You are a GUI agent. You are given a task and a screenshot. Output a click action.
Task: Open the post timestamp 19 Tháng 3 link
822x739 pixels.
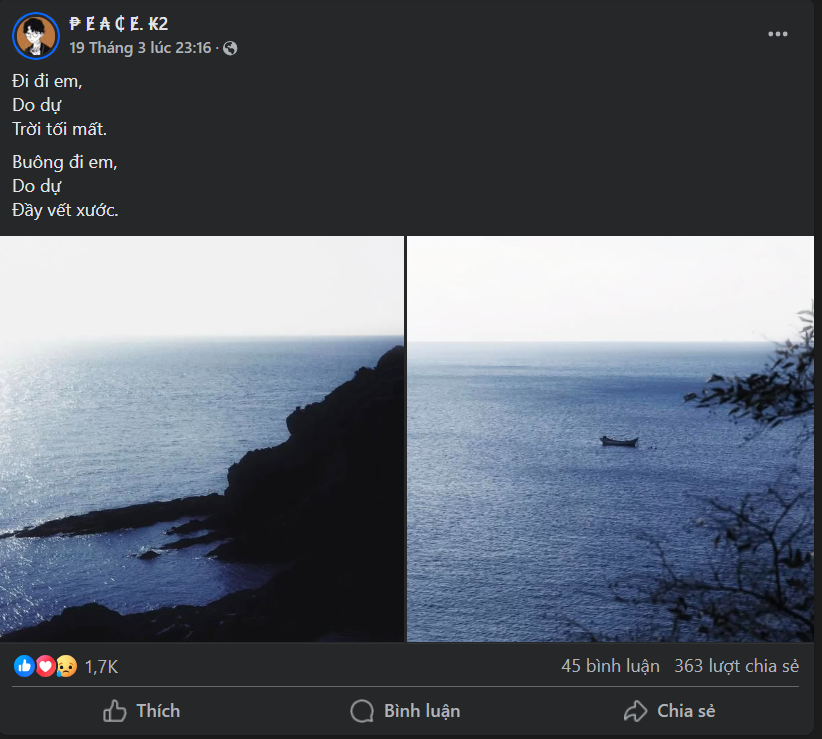[x=140, y=47]
